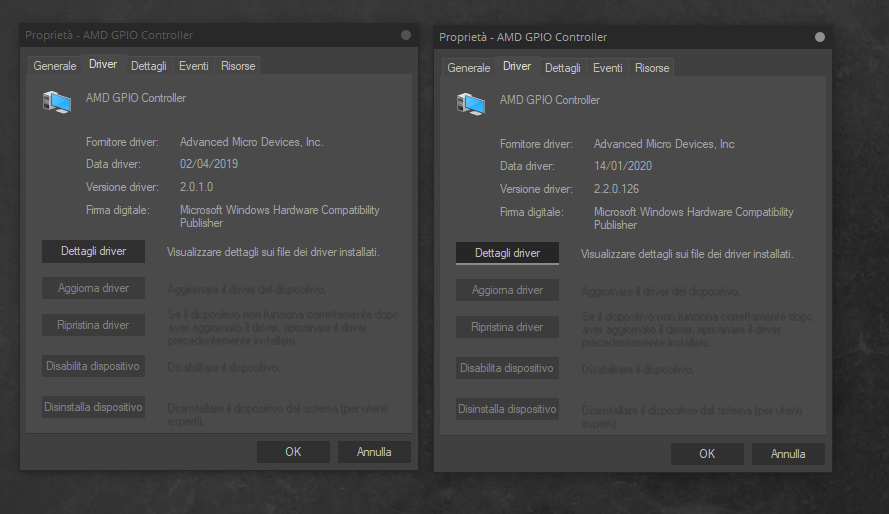Screen dimensions: 889x514
Task: Confirm with OK in left window
Action: [x=293, y=452]
